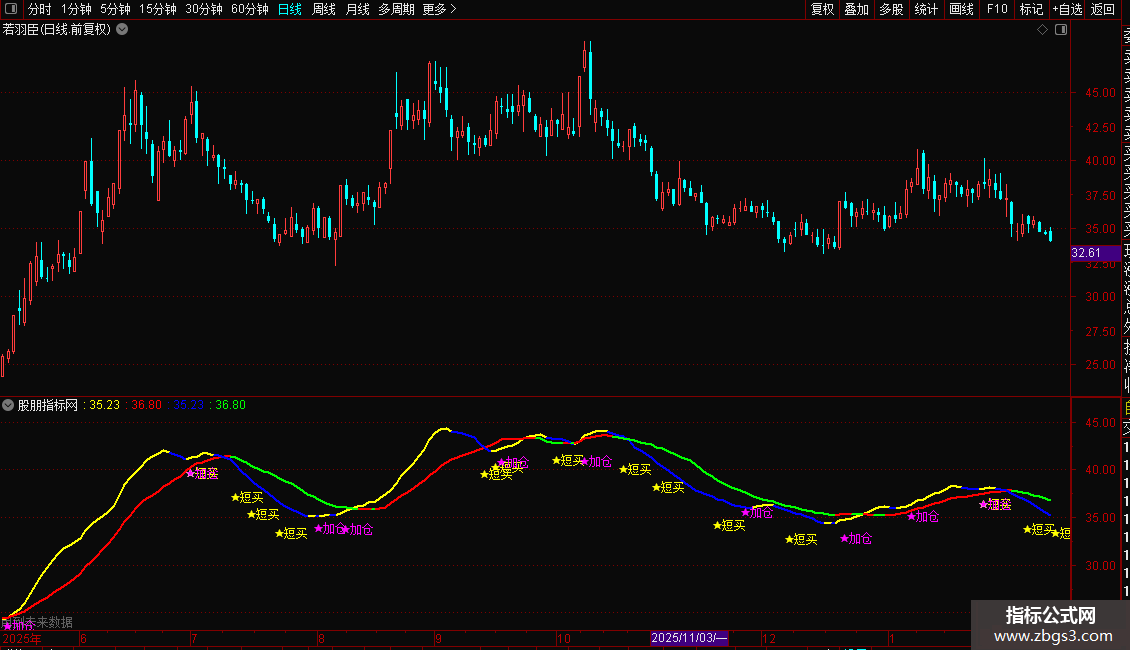
Task: Expand the 更多 periods menu
Action: (x=439, y=9)
